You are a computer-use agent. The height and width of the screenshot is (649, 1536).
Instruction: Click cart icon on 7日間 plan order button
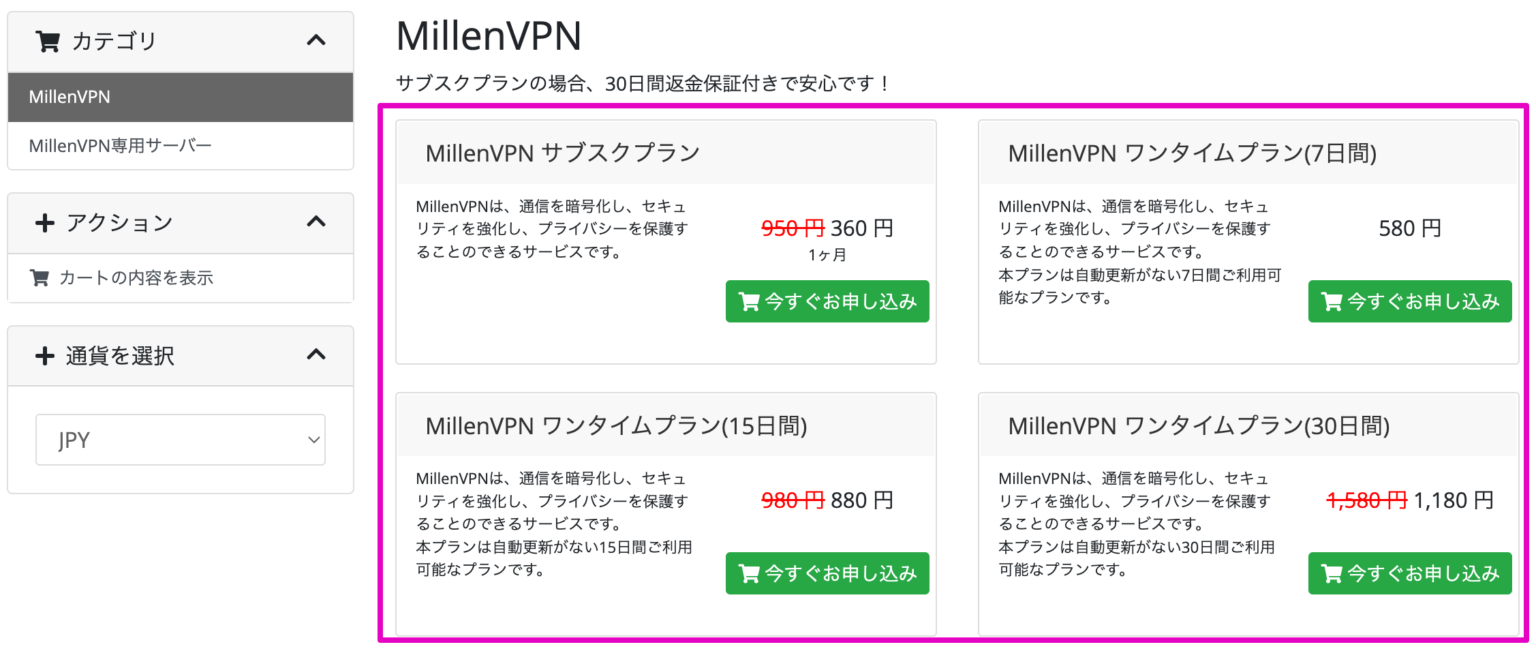(1332, 301)
